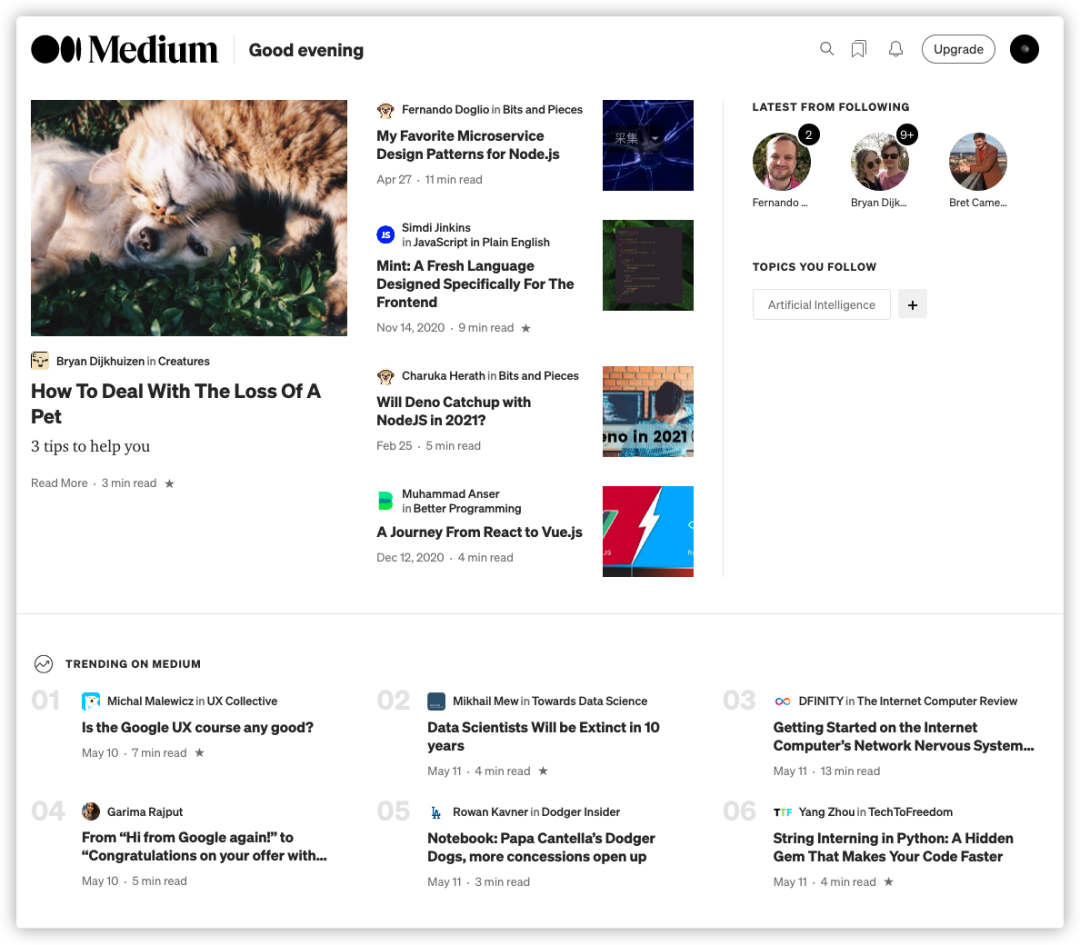Open 'Is the Google UX course any good?'
The image size is (1080, 945).
point(198,727)
